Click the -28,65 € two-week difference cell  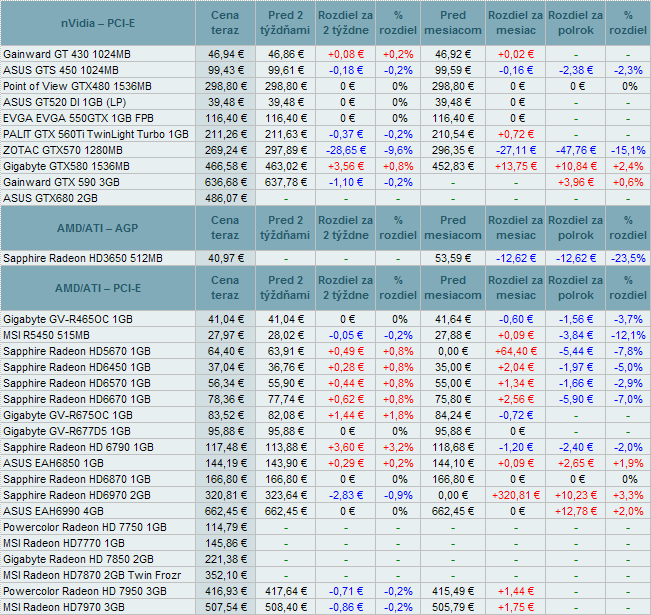click(346, 150)
